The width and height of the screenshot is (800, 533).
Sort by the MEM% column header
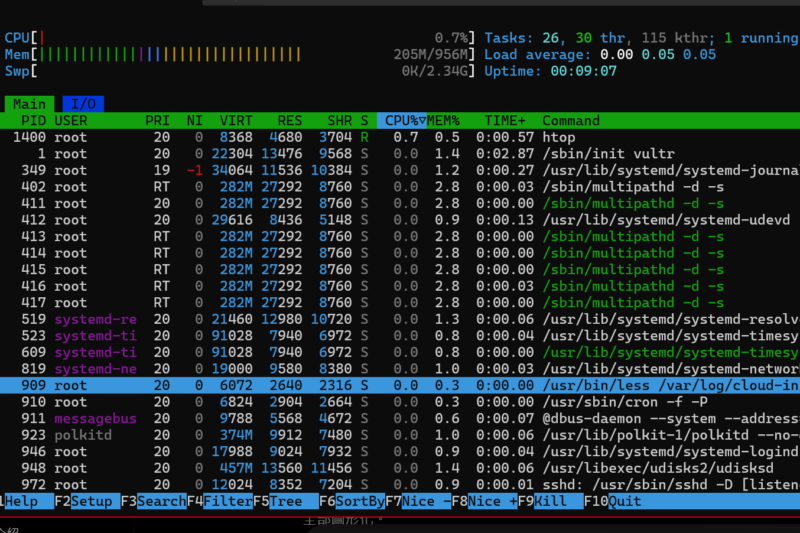click(x=443, y=120)
